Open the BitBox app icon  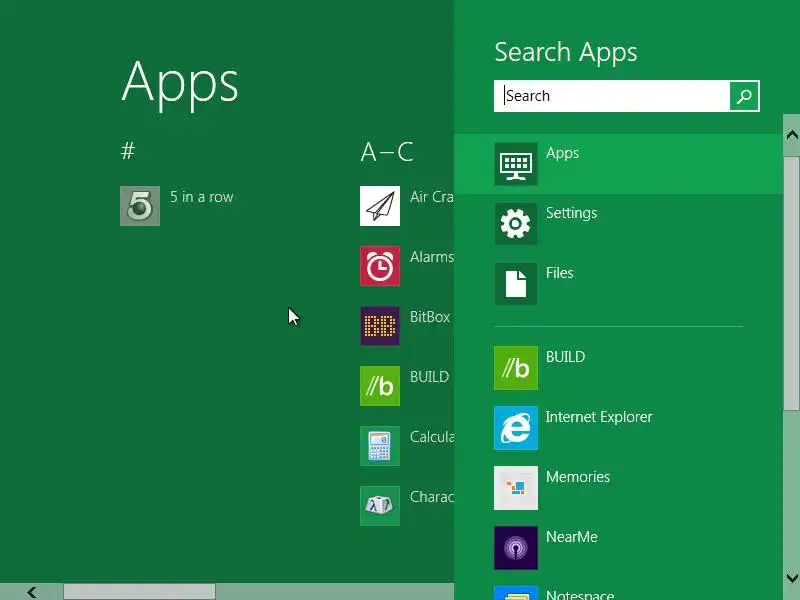[x=380, y=326]
